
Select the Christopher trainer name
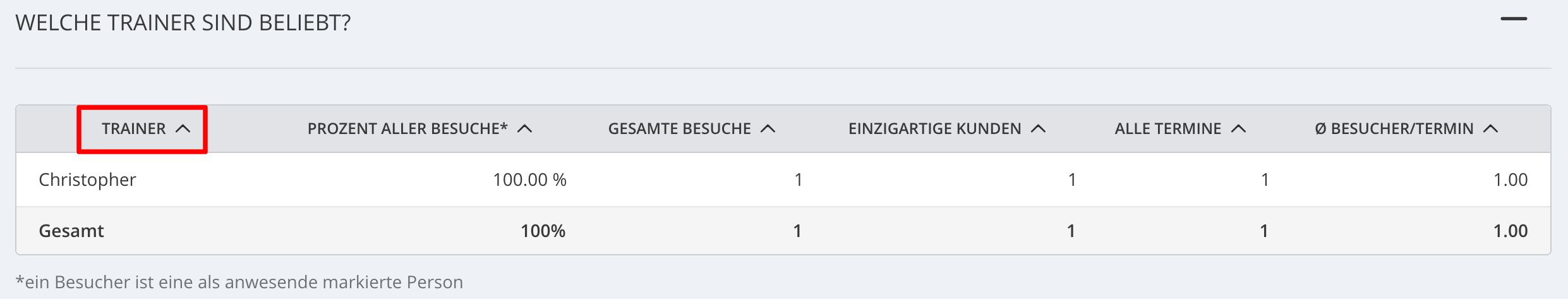pyautogui.click(x=87, y=180)
